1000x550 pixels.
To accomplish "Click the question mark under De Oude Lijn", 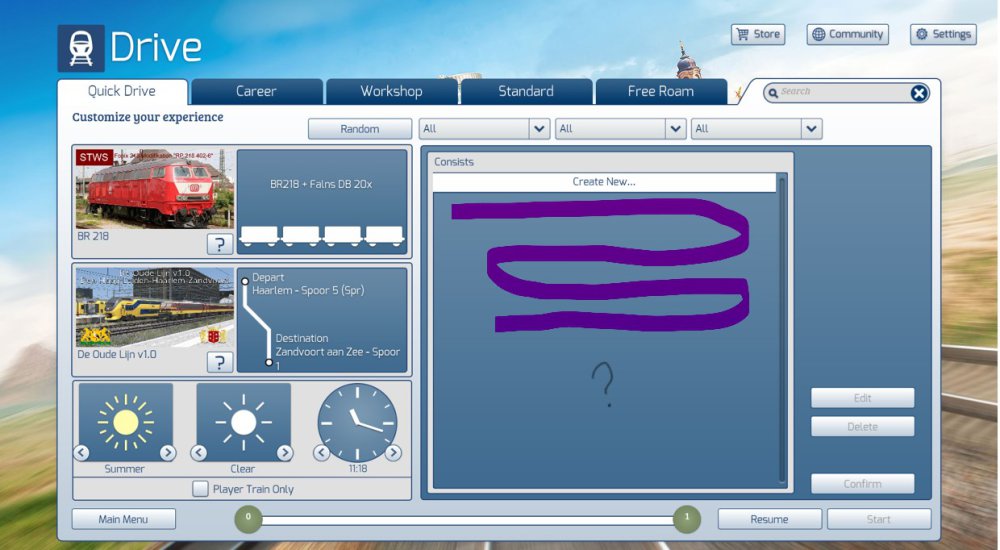I will point(220,362).
